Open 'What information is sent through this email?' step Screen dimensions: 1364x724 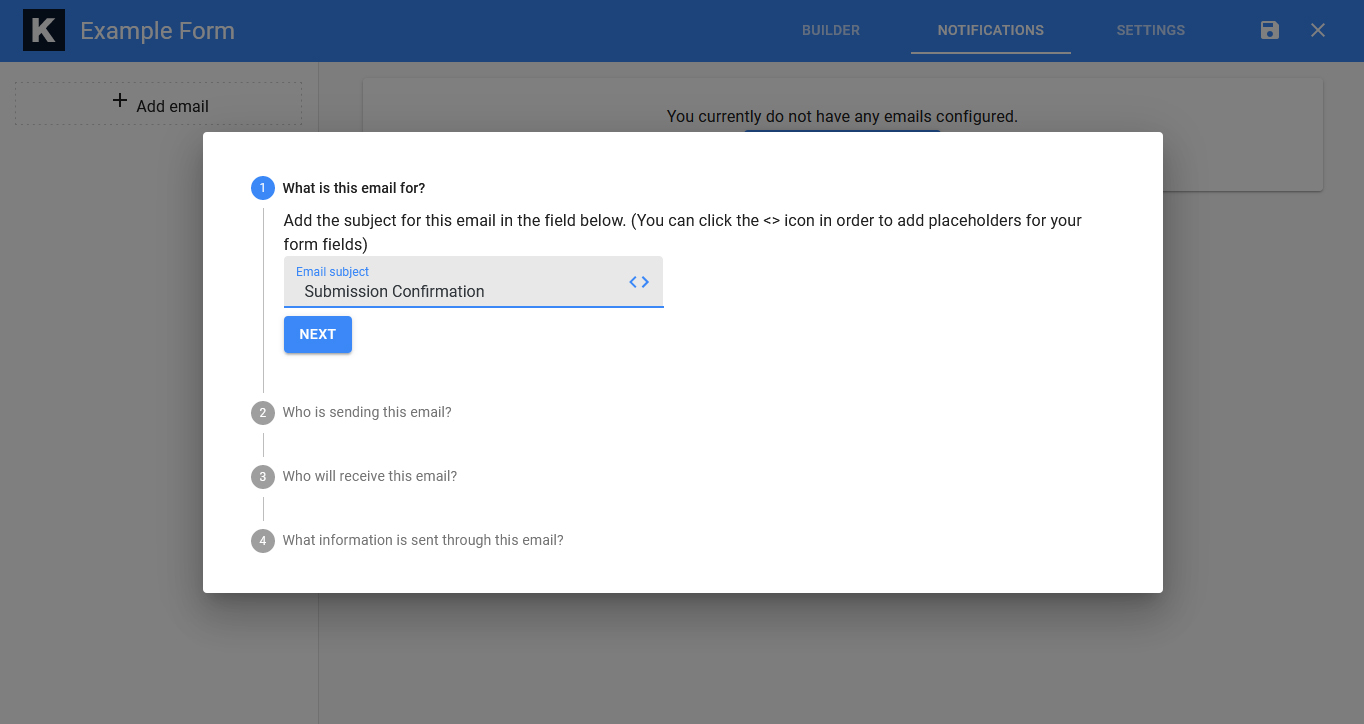tap(423, 540)
